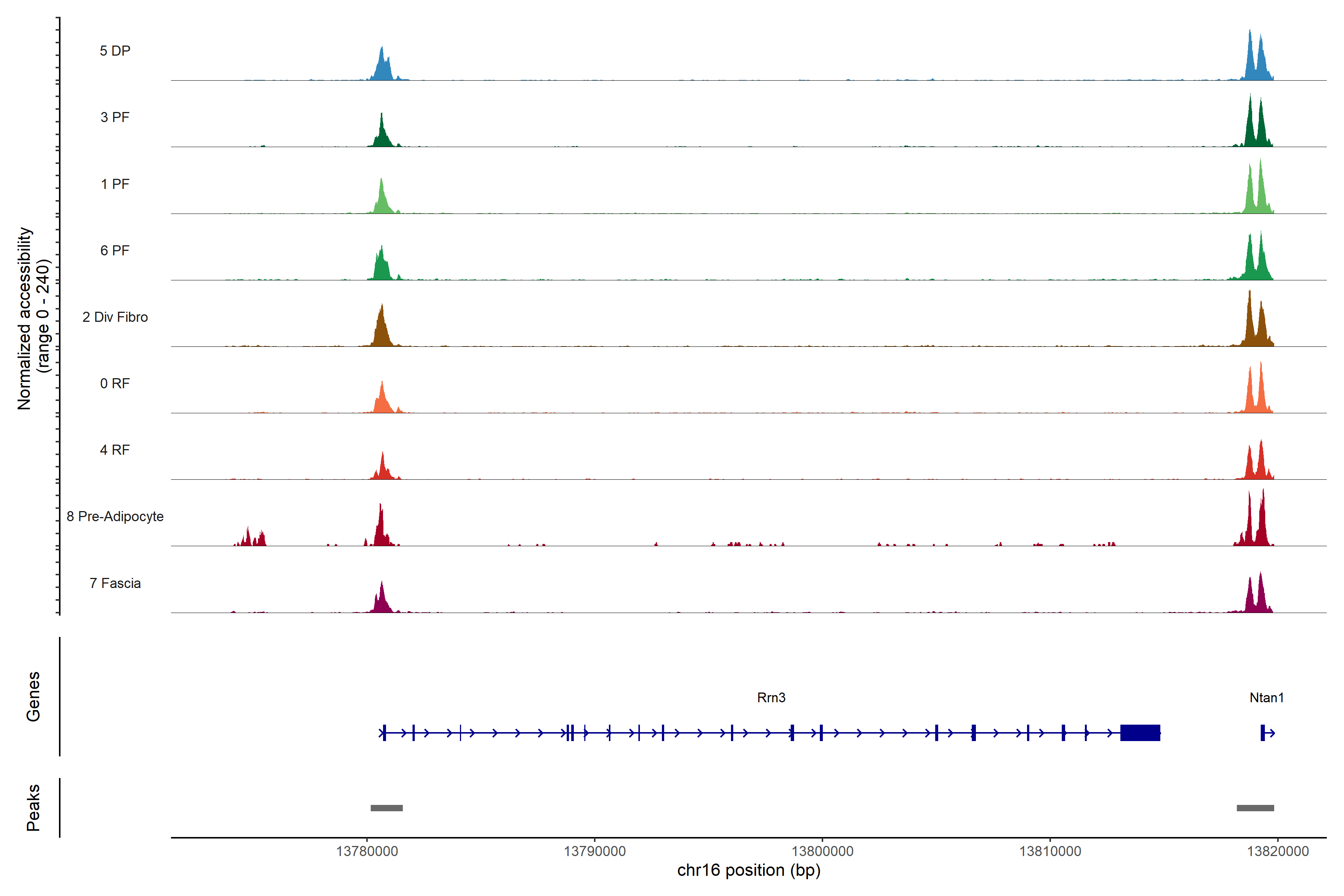Viewport: 1344px width, 896px height.
Task: Click the 13820000 axis tick label
Action: [x=1278, y=851]
